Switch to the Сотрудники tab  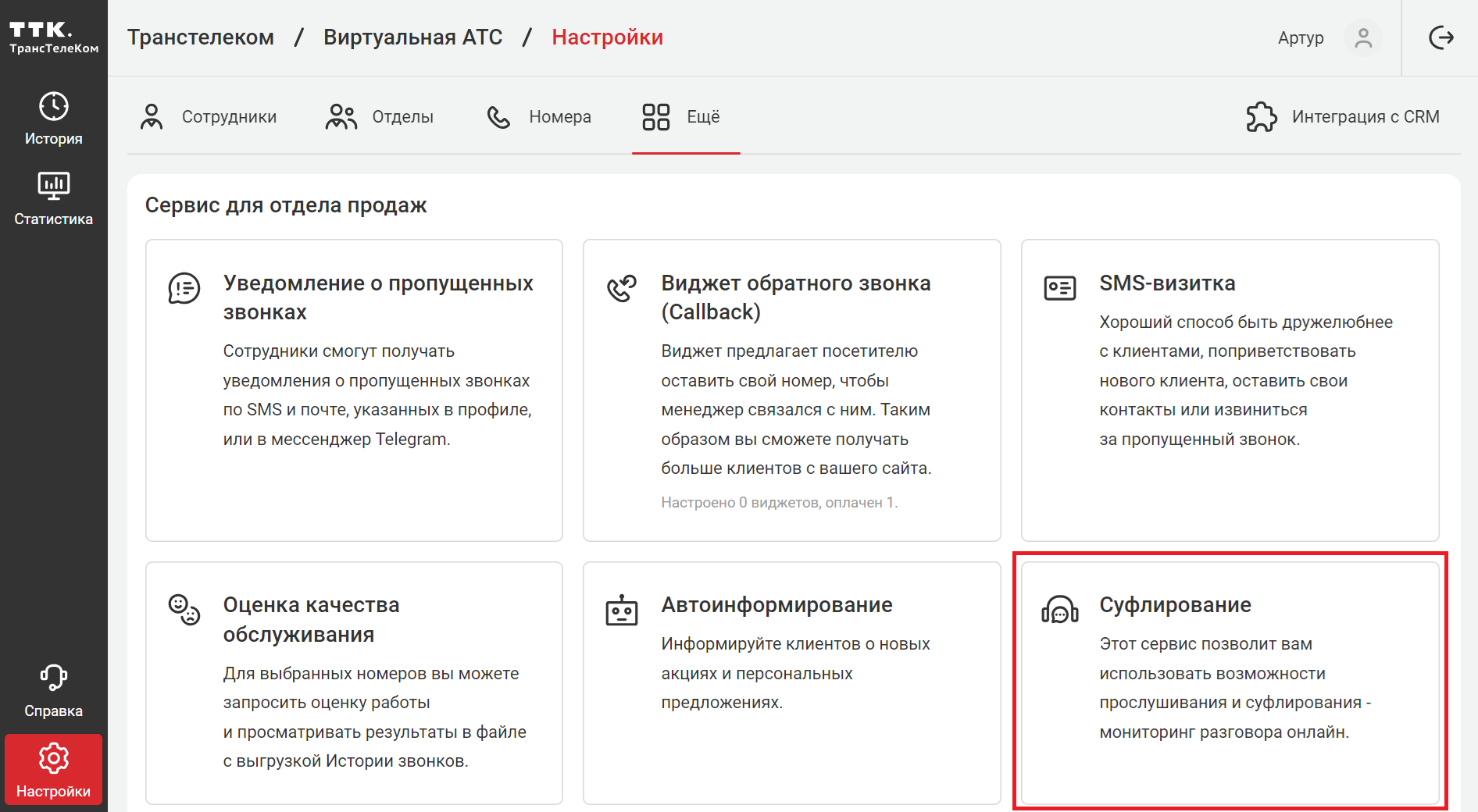209,117
